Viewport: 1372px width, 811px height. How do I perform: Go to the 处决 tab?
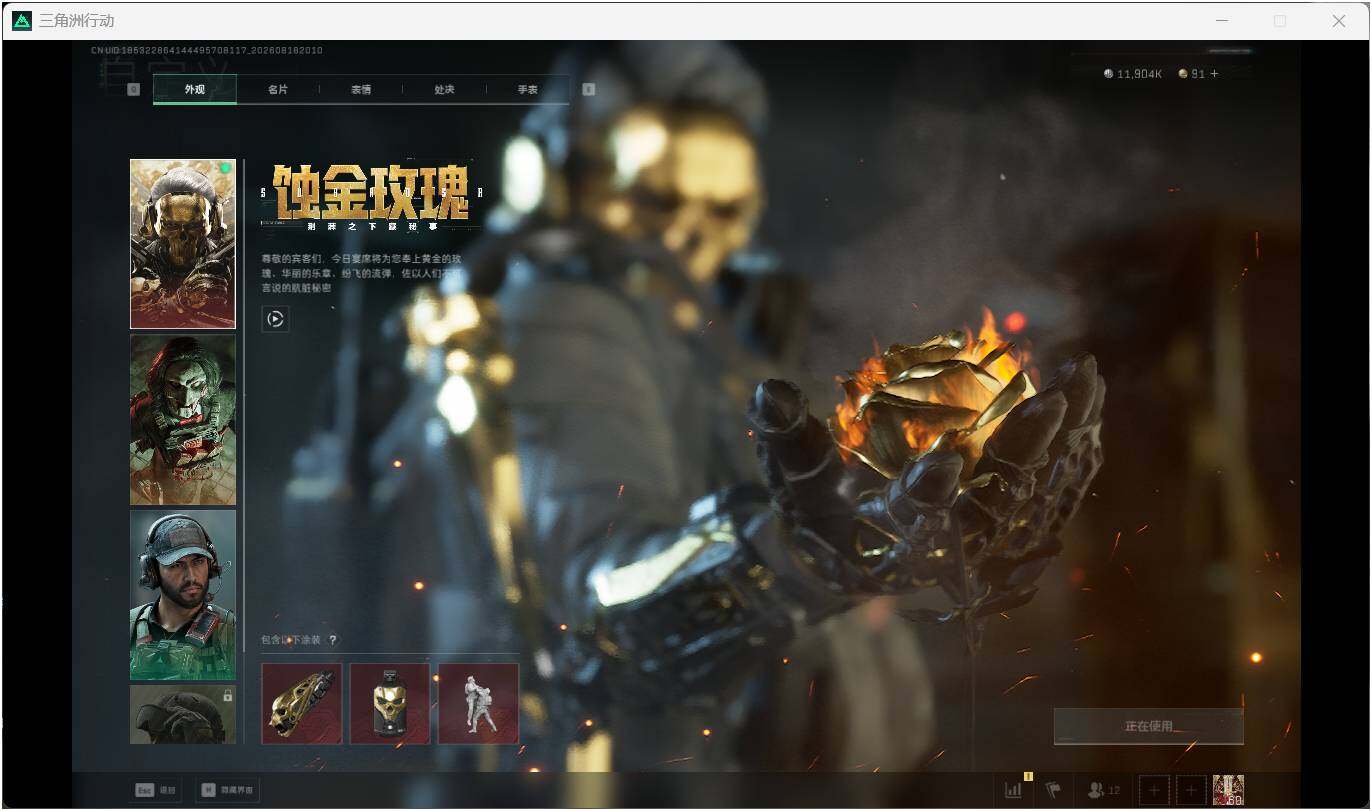click(444, 89)
